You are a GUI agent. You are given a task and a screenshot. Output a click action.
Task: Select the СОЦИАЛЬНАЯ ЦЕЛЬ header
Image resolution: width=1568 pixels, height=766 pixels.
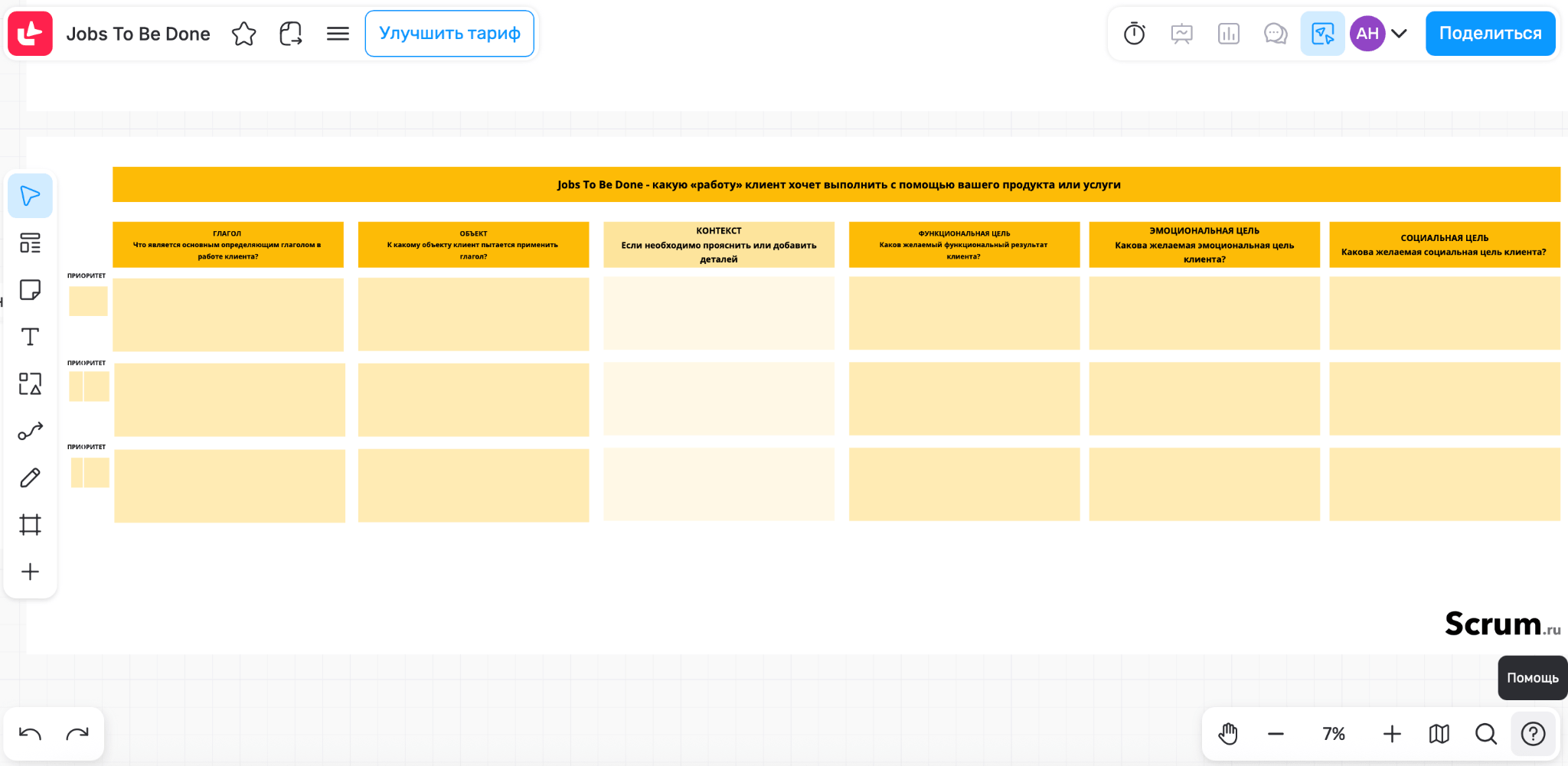pyautogui.click(x=1445, y=245)
